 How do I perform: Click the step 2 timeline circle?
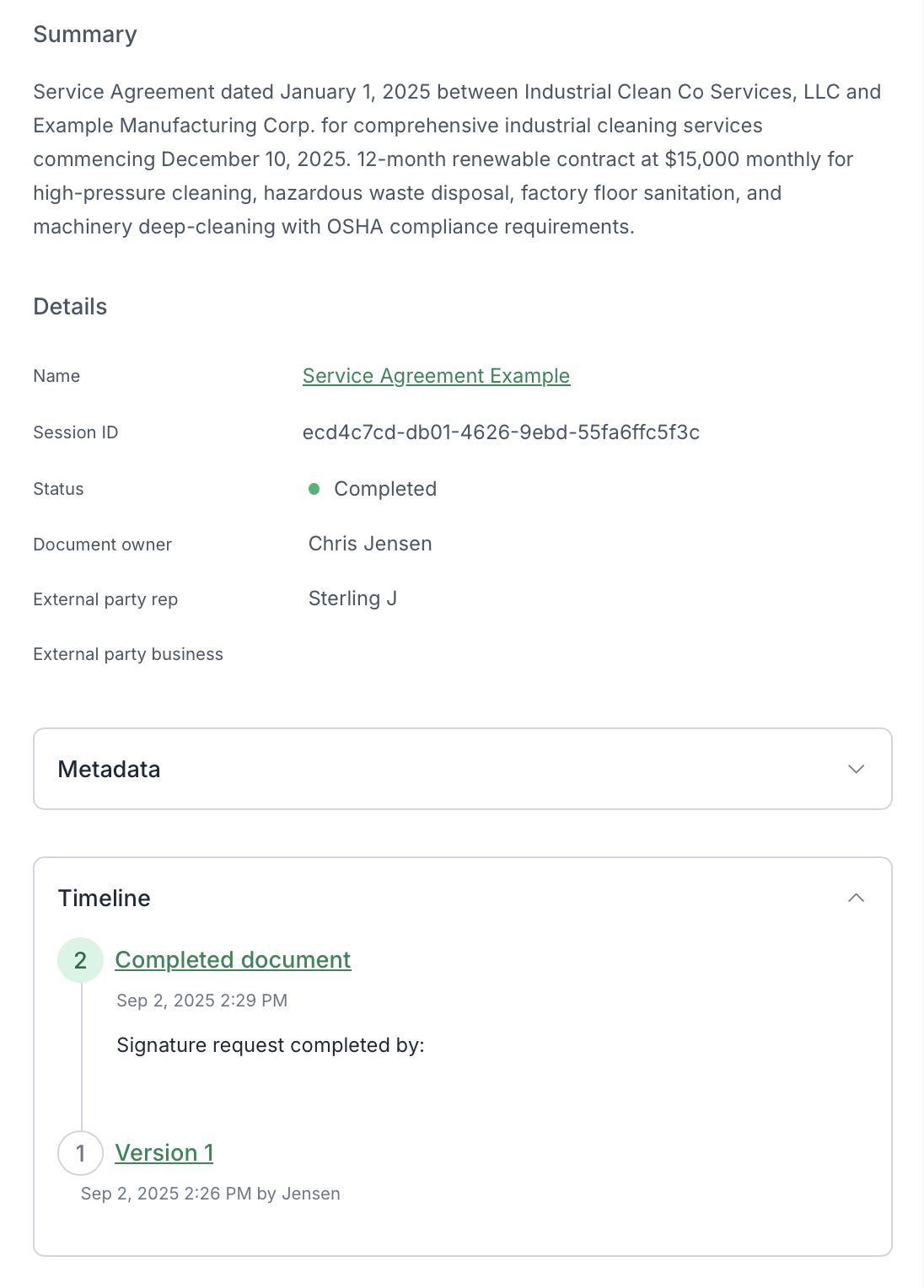(x=80, y=960)
